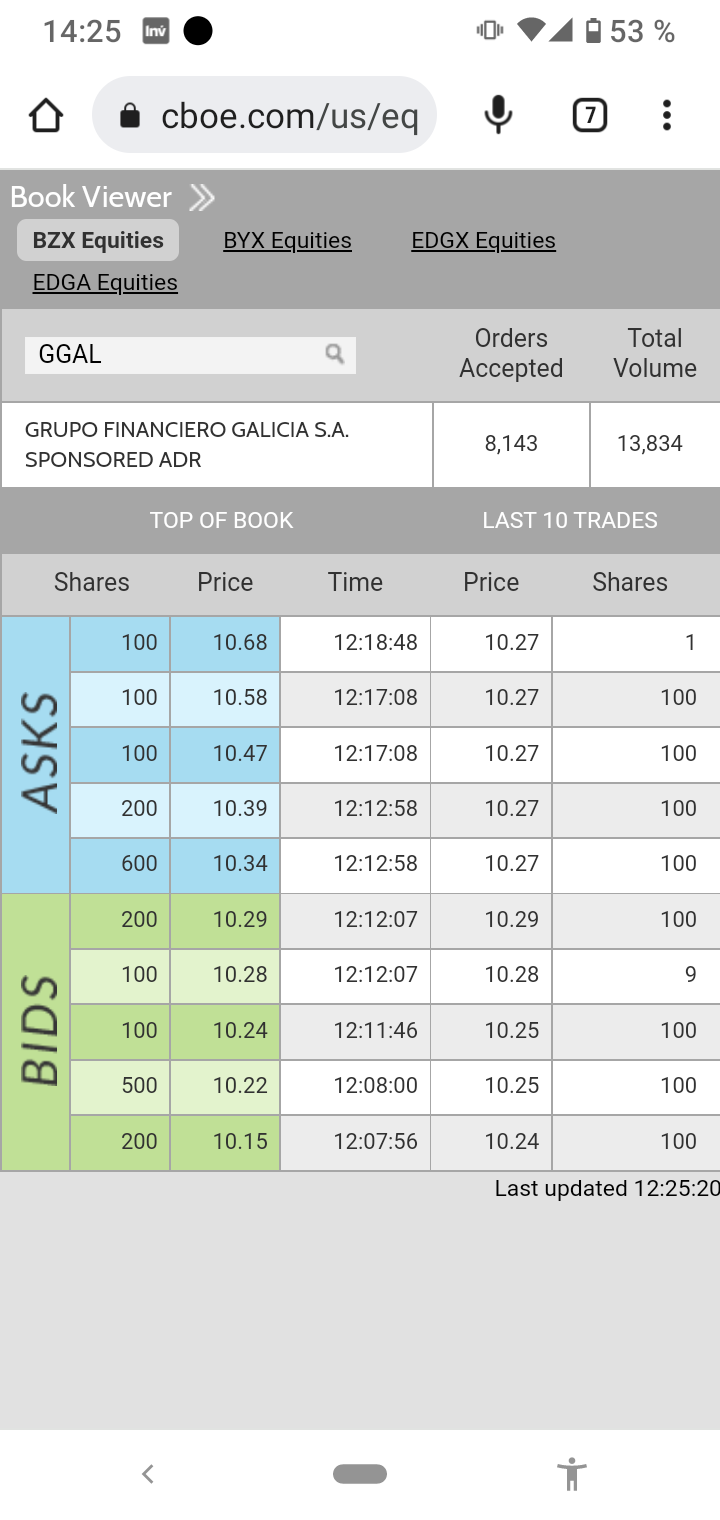Open the tab switcher showing 7 tabs
The width and height of the screenshot is (720, 1520).
click(x=590, y=116)
